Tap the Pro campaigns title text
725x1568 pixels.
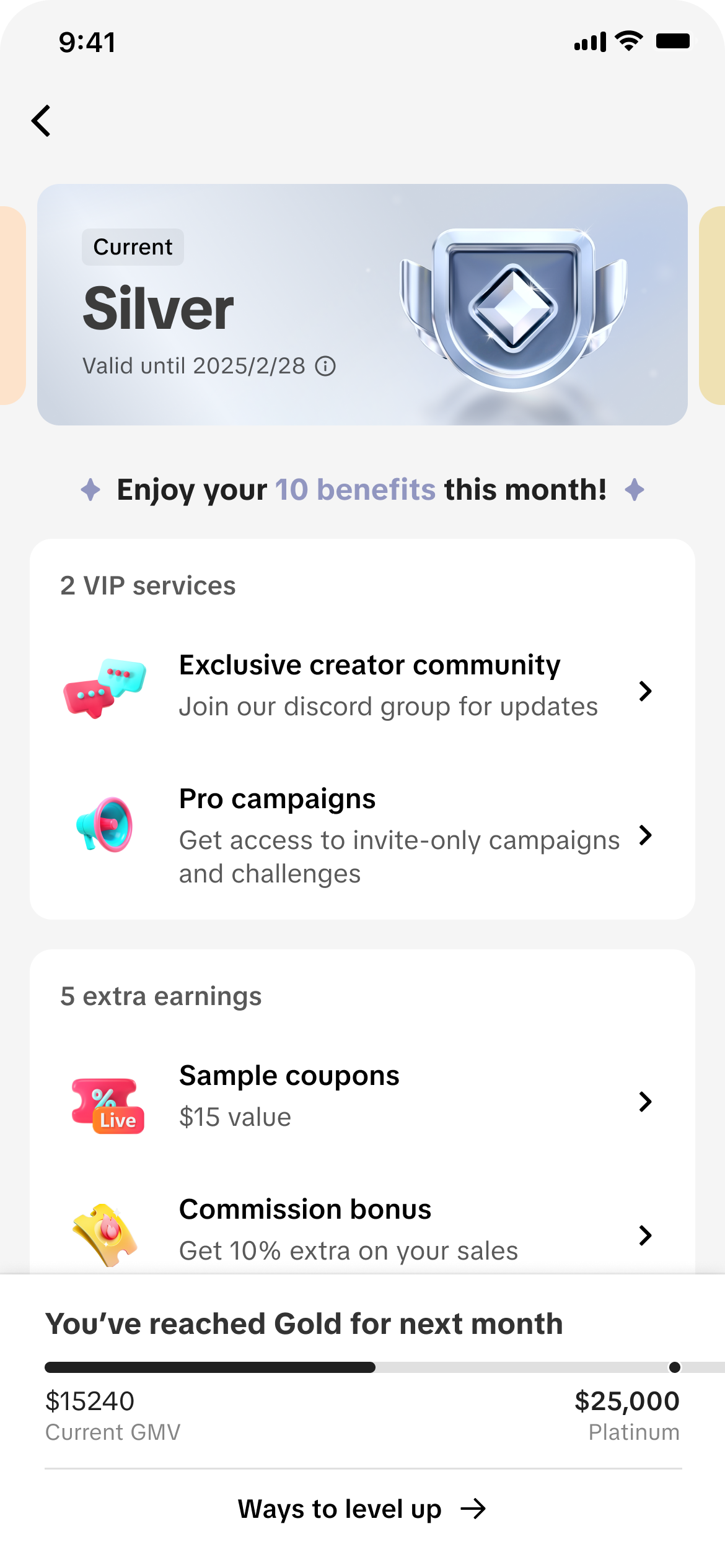click(x=277, y=799)
